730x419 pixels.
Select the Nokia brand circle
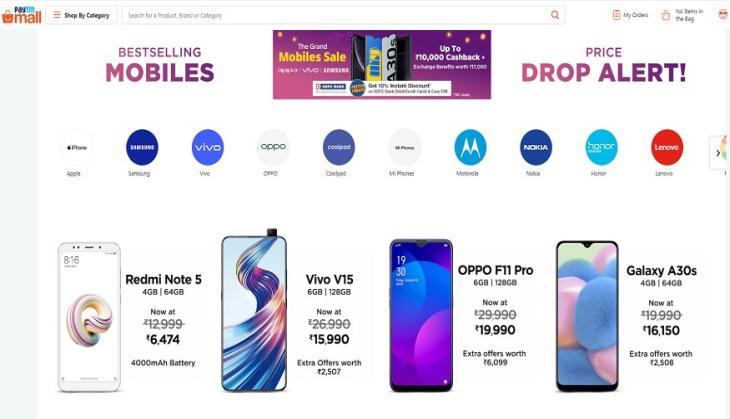[536, 147]
